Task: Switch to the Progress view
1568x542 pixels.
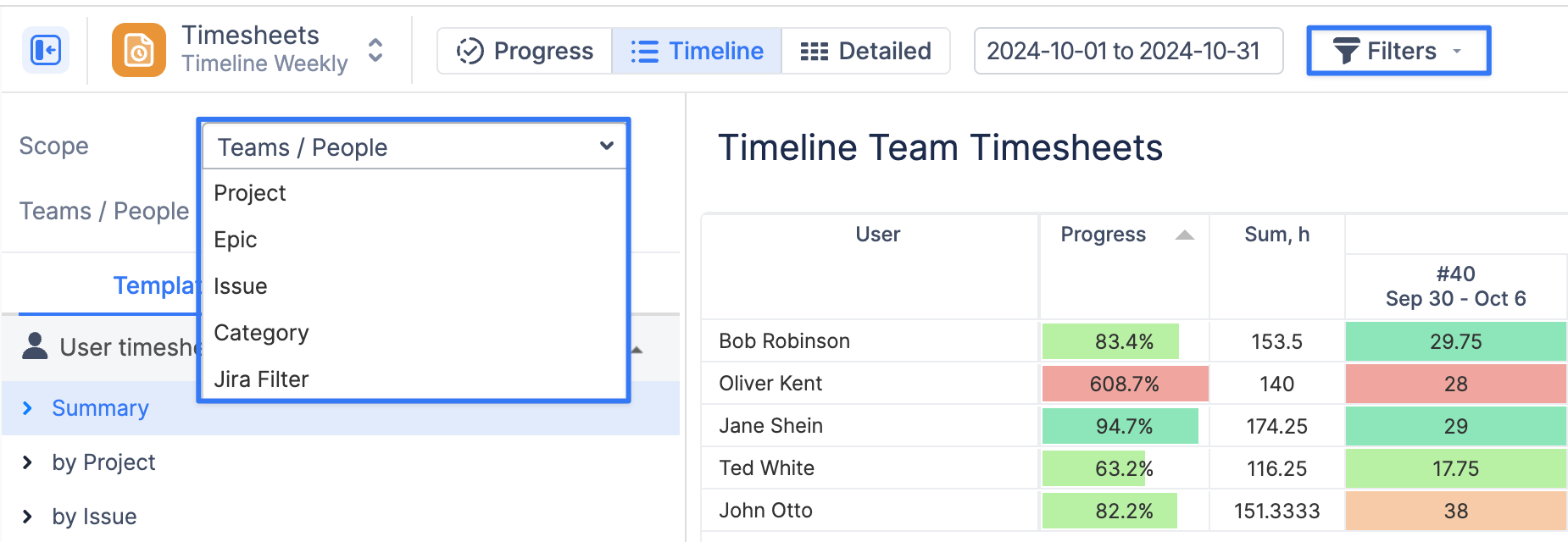Action: 525,51
